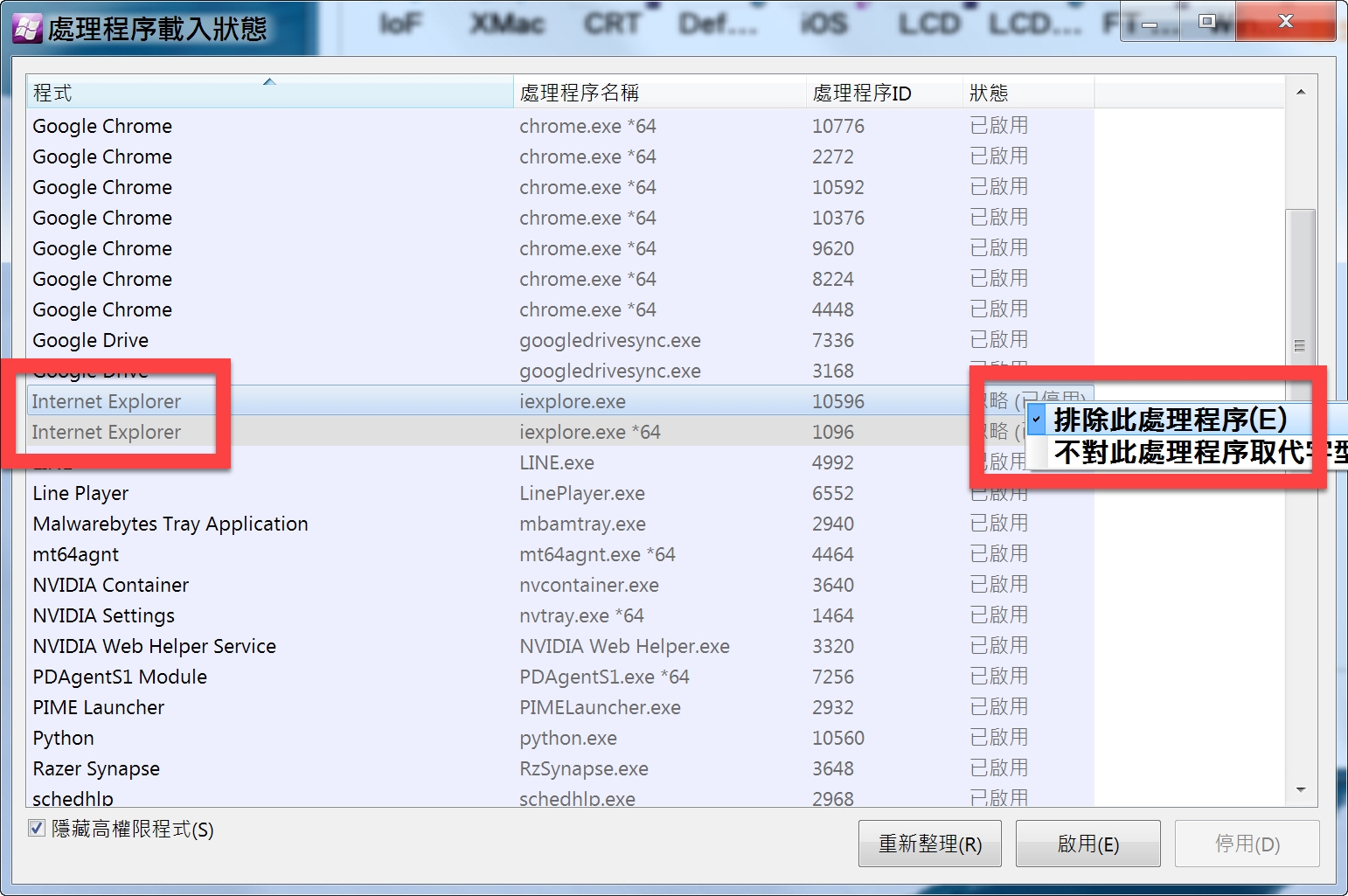This screenshot has height=896, width=1348.
Task: Click process ID 10560 for Python
Action: [x=838, y=738]
